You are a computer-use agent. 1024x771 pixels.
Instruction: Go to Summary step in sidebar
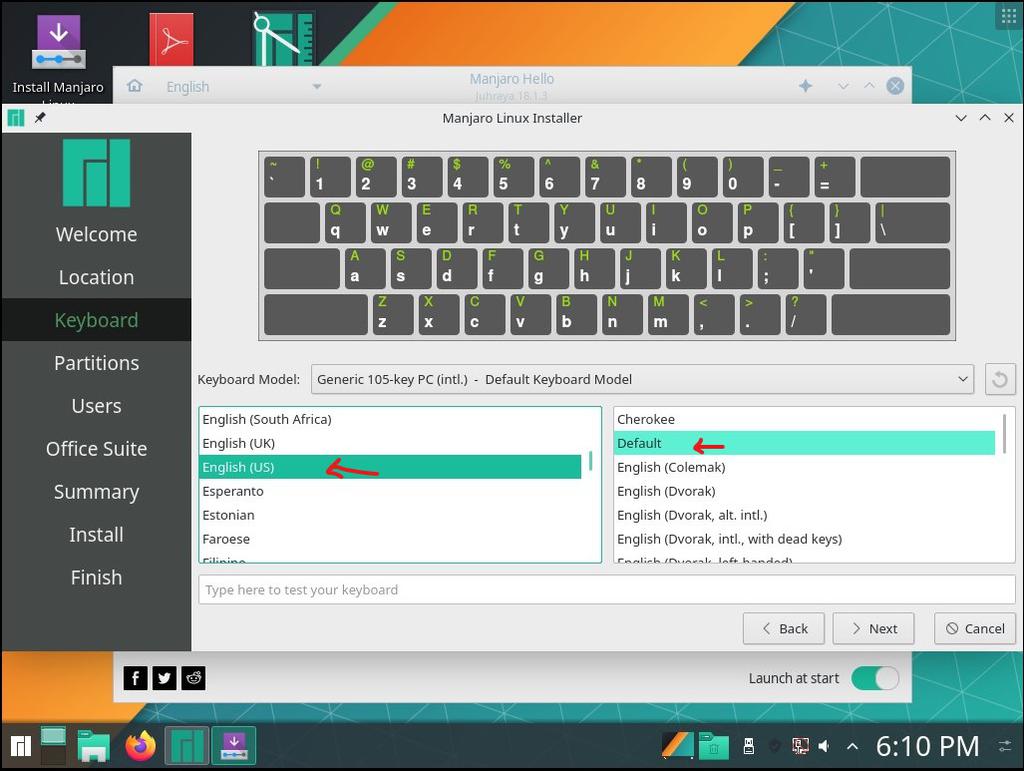(x=97, y=492)
